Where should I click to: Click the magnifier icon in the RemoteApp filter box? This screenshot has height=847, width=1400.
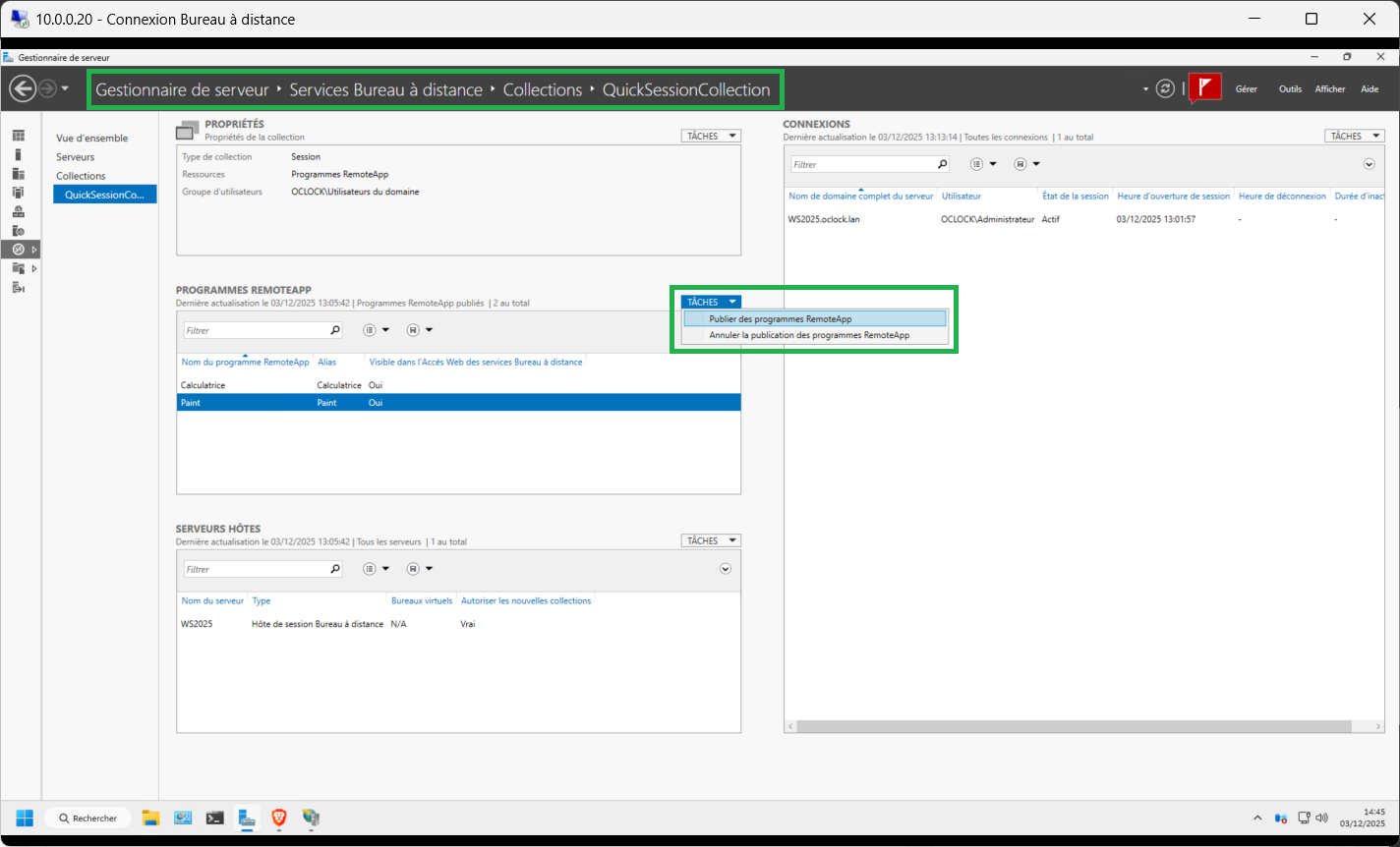pos(334,330)
